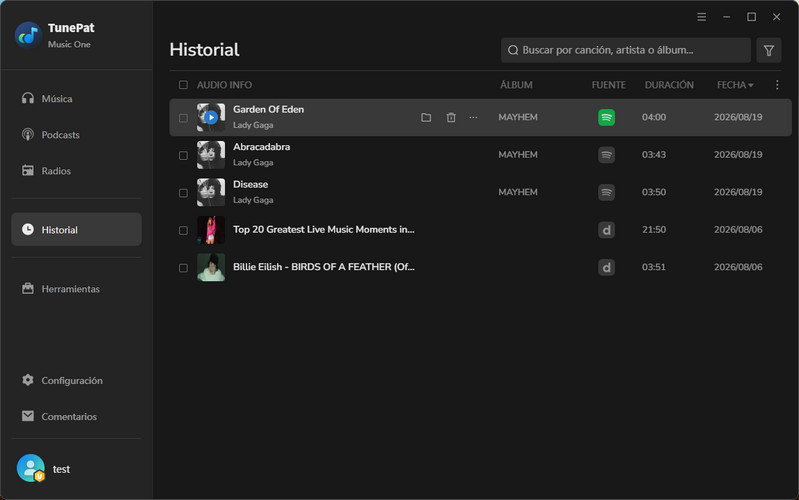
Task: Click the search magnifier icon
Action: click(x=513, y=50)
